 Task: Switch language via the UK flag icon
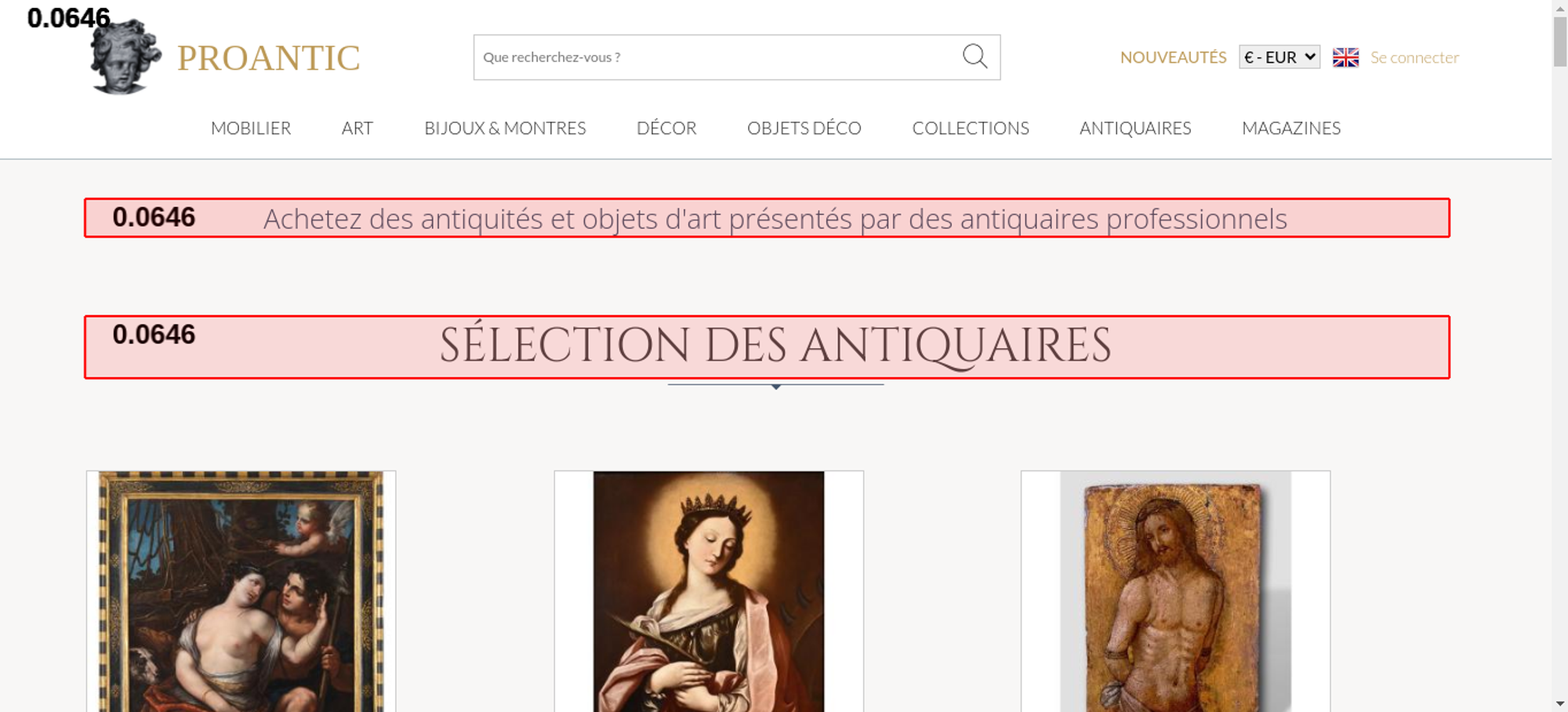pyautogui.click(x=1345, y=57)
